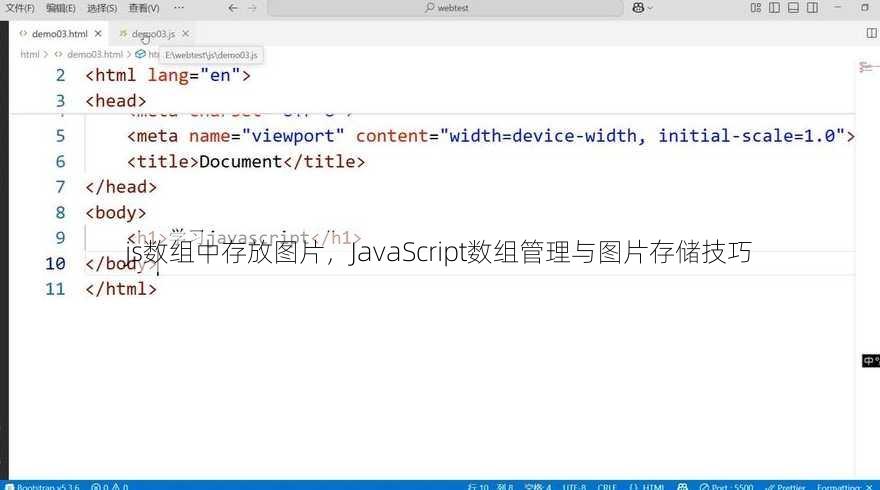This screenshot has height=490, width=880.
Task: Click the minimap preview
Action: tap(868, 67)
